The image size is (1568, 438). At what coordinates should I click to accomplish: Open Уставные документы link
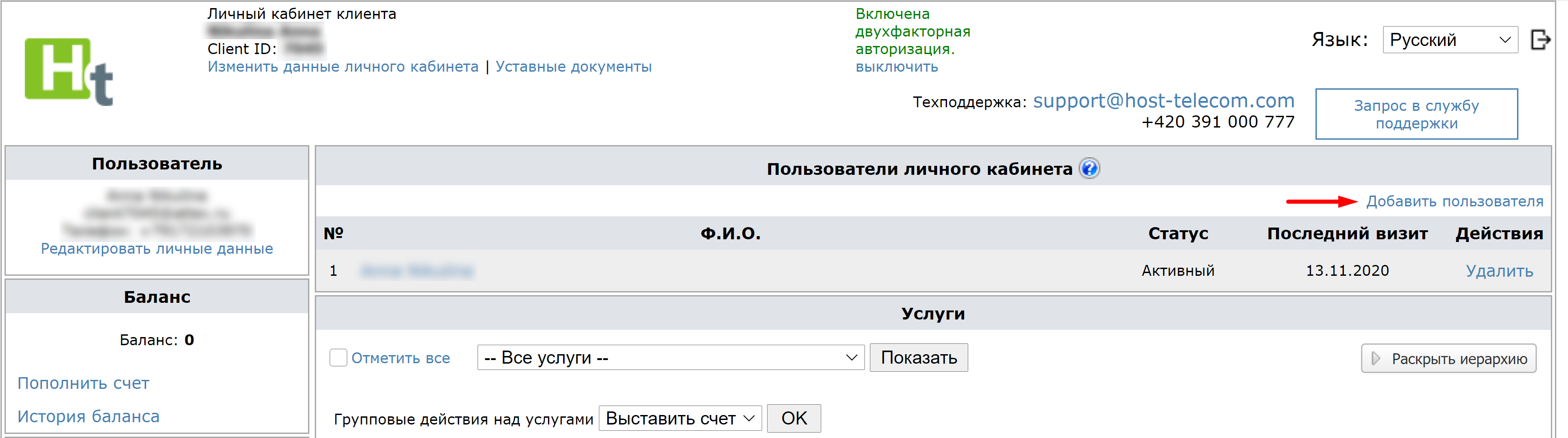573,66
